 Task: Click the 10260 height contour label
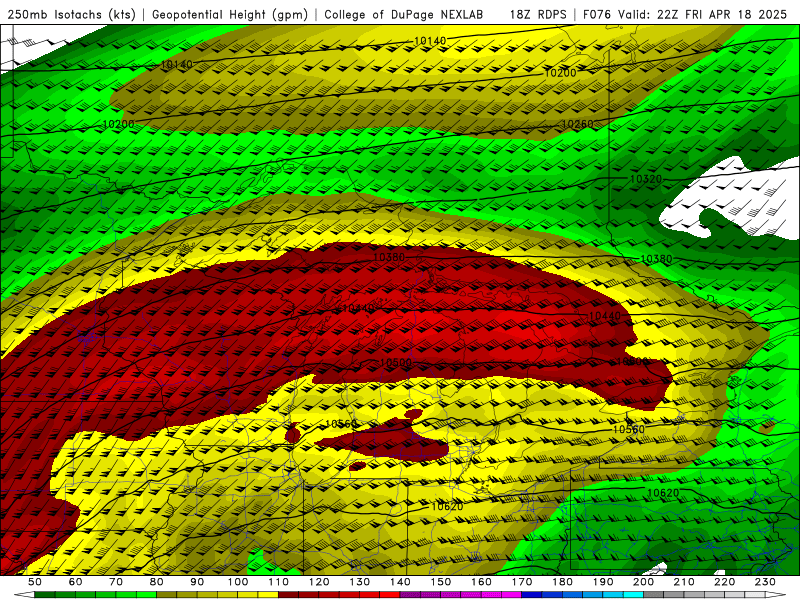tap(578, 124)
